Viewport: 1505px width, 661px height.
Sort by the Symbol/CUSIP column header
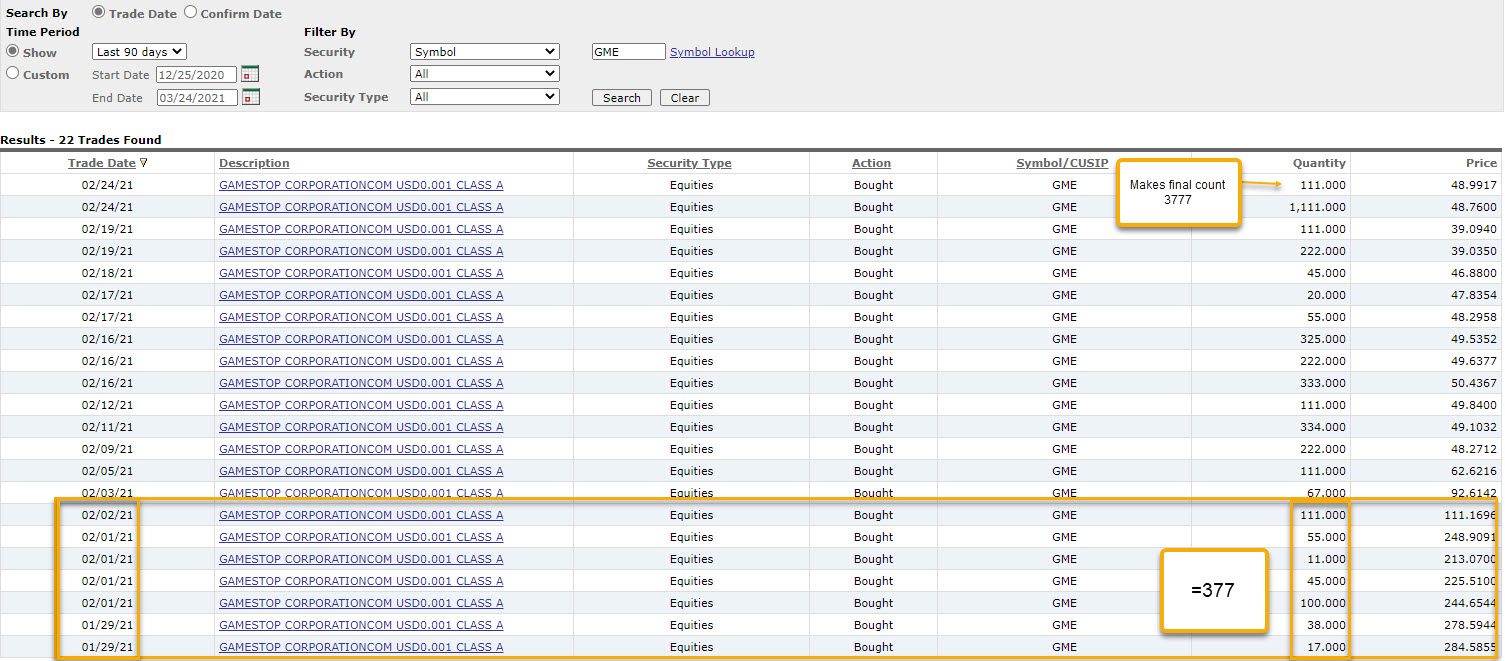tap(1062, 163)
